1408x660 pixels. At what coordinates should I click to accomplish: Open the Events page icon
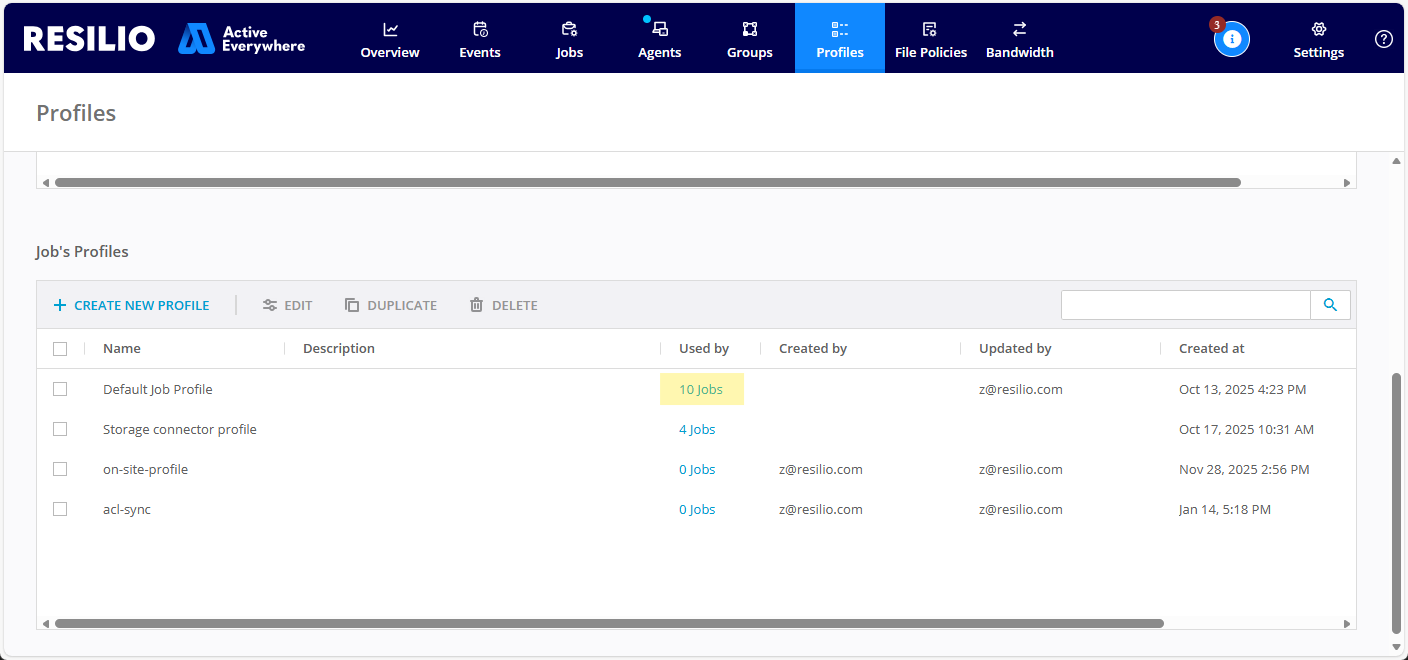480,29
